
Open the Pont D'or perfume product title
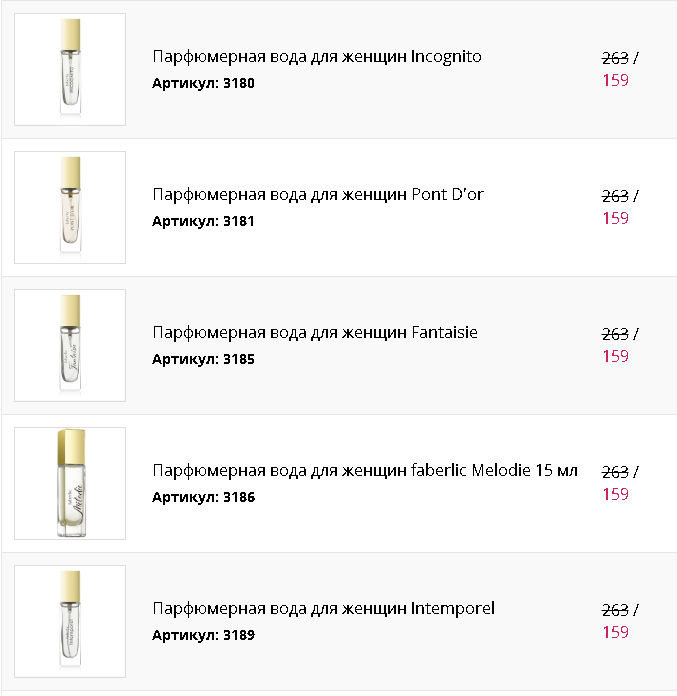(x=317, y=195)
